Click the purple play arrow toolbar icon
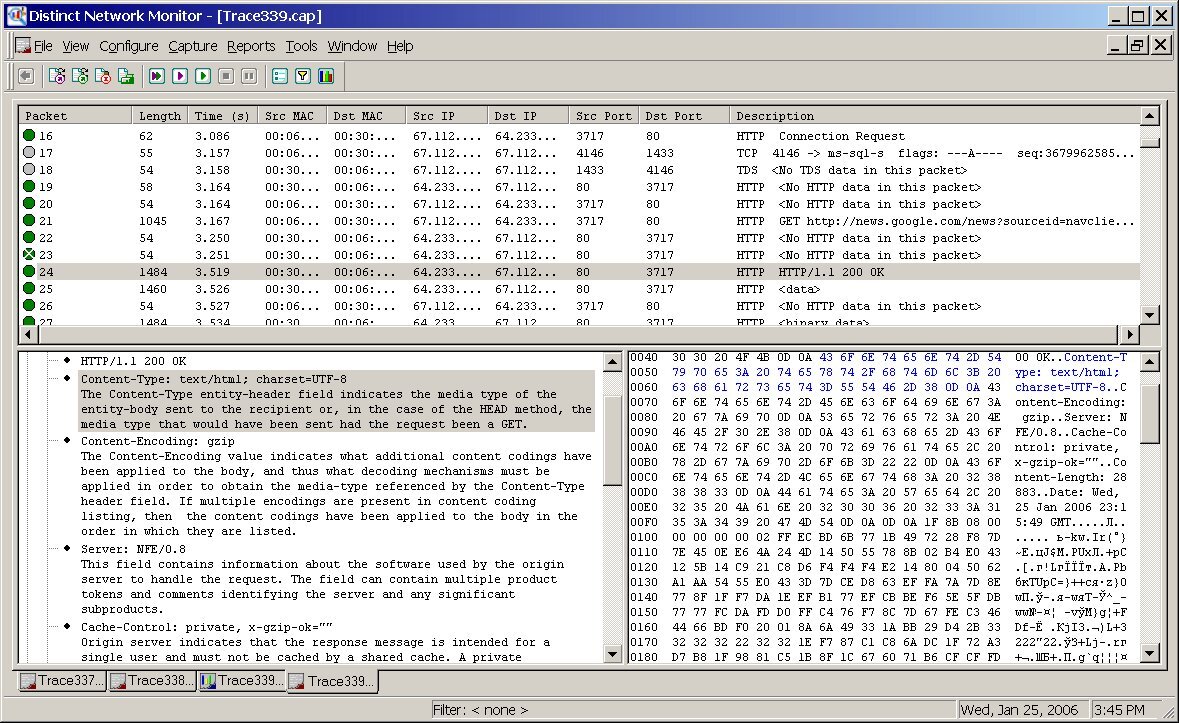Viewport: 1179px width, 723px height. point(180,76)
